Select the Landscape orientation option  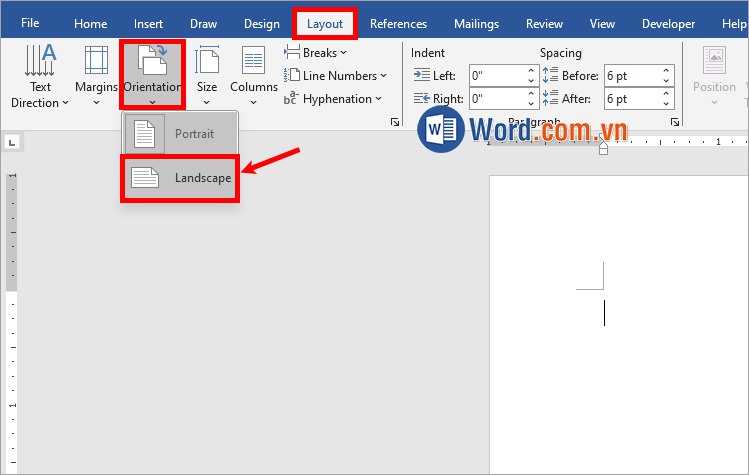point(181,178)
